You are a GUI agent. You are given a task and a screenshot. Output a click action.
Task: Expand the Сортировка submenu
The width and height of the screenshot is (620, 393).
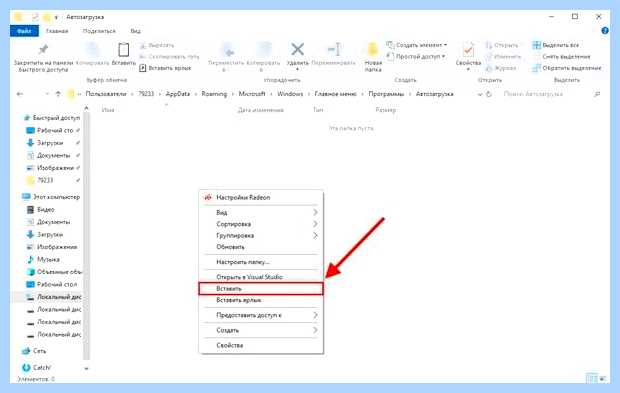261,224
